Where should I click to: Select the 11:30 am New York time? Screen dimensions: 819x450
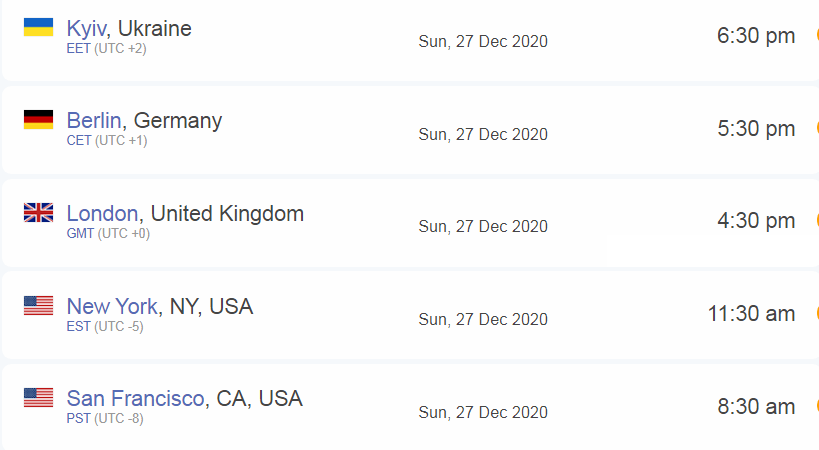point(751,314)
